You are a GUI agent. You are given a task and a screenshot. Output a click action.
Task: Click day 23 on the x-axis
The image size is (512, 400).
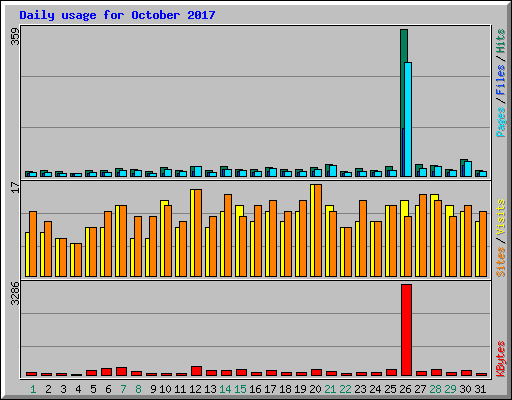pyautogui.click(x=360, y=389)
